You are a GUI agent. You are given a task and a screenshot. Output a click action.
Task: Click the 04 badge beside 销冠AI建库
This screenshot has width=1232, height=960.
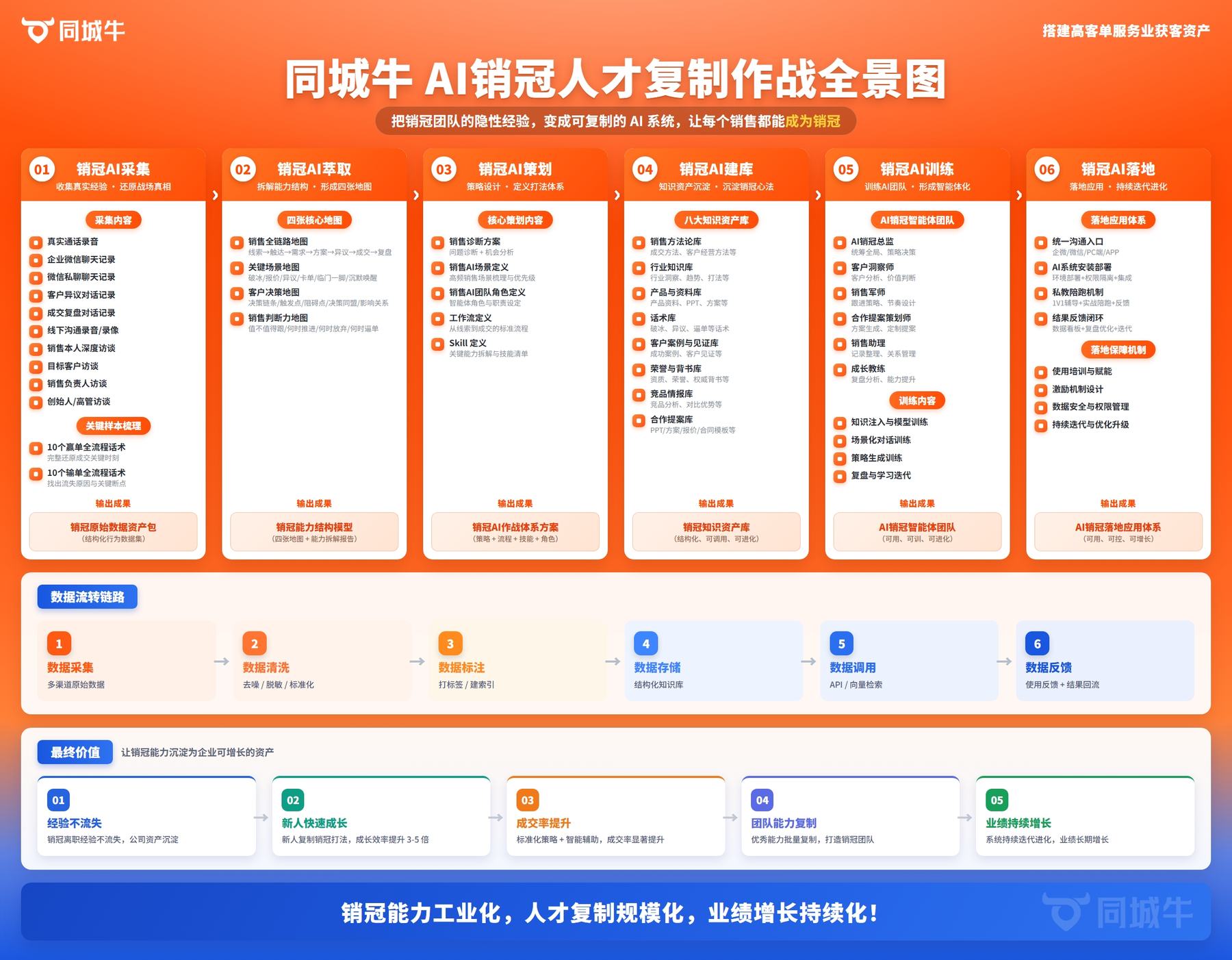(x=645, y=170)
